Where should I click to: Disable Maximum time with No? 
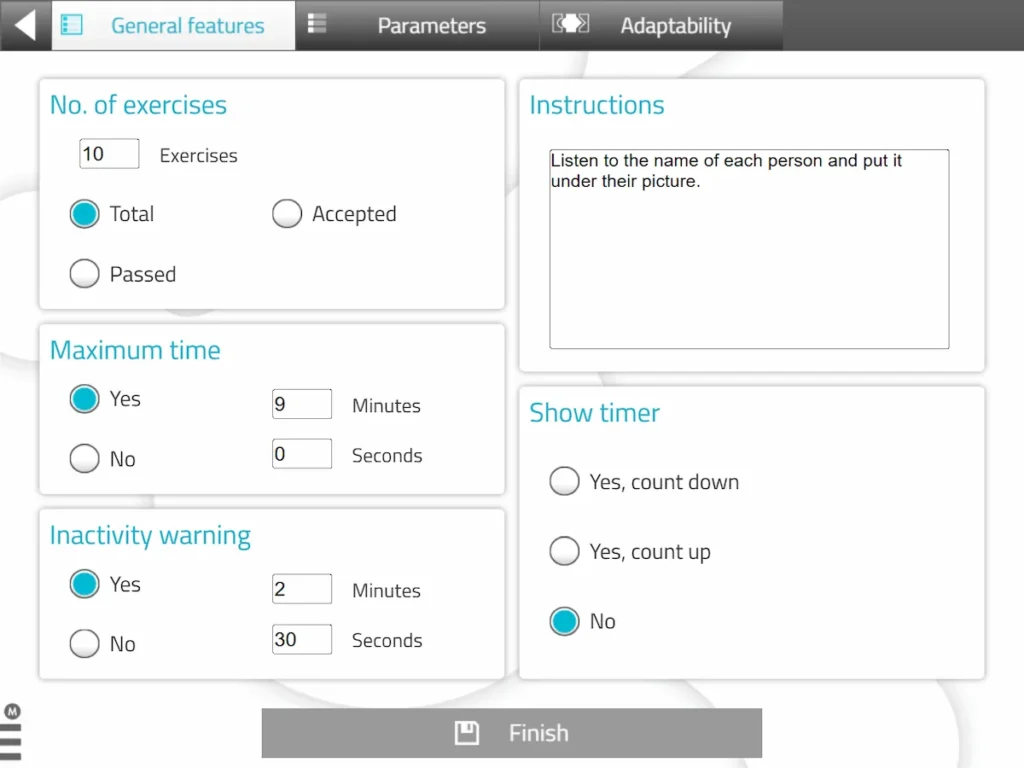(85, 459)
